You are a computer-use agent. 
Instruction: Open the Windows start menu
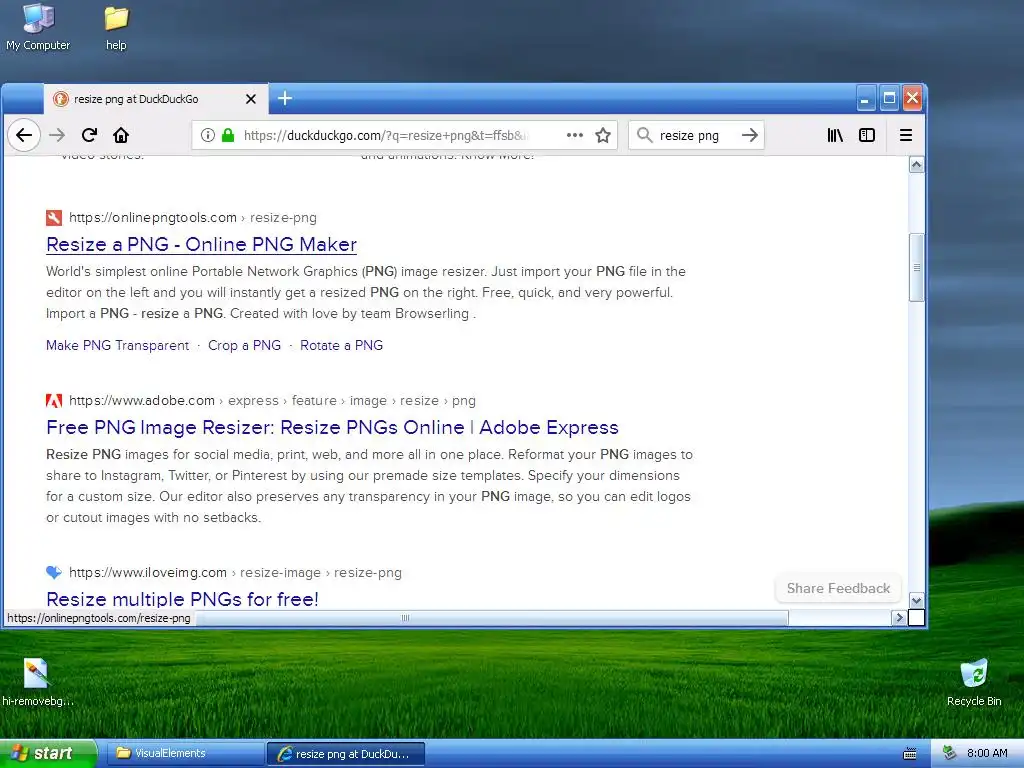coord(48,753)
